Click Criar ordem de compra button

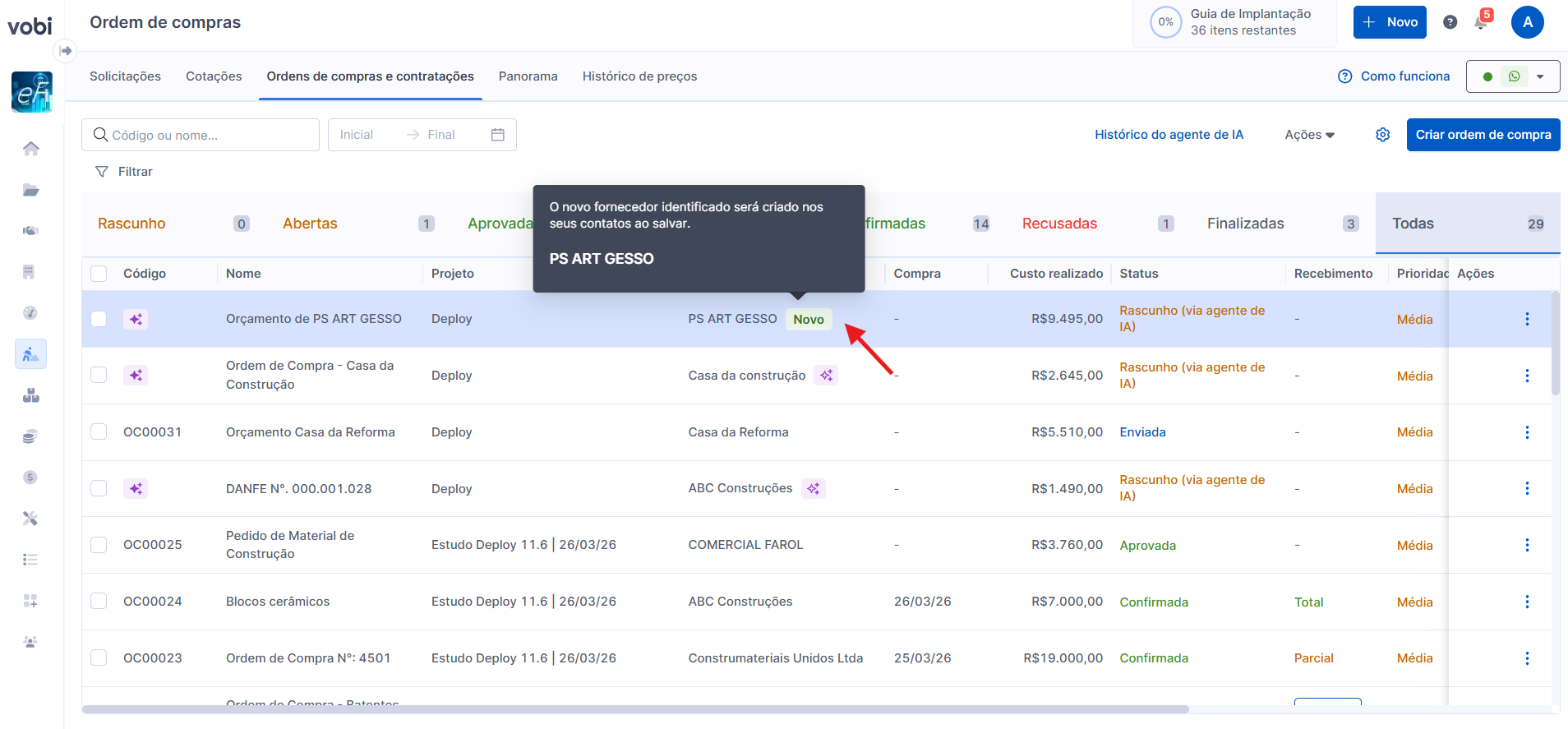[x=1483, y=135]
